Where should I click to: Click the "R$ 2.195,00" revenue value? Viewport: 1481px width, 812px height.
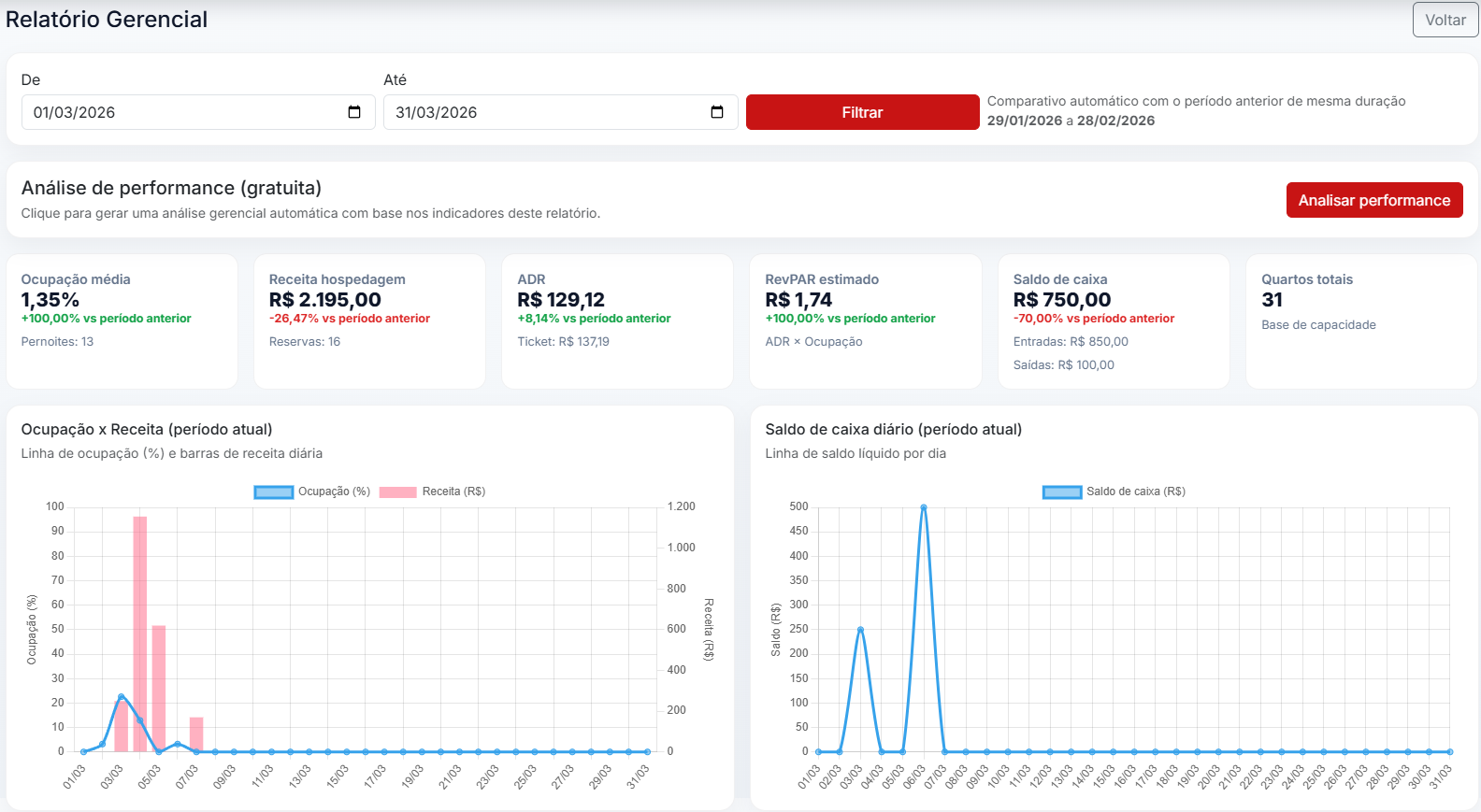(x=325, y=300)
